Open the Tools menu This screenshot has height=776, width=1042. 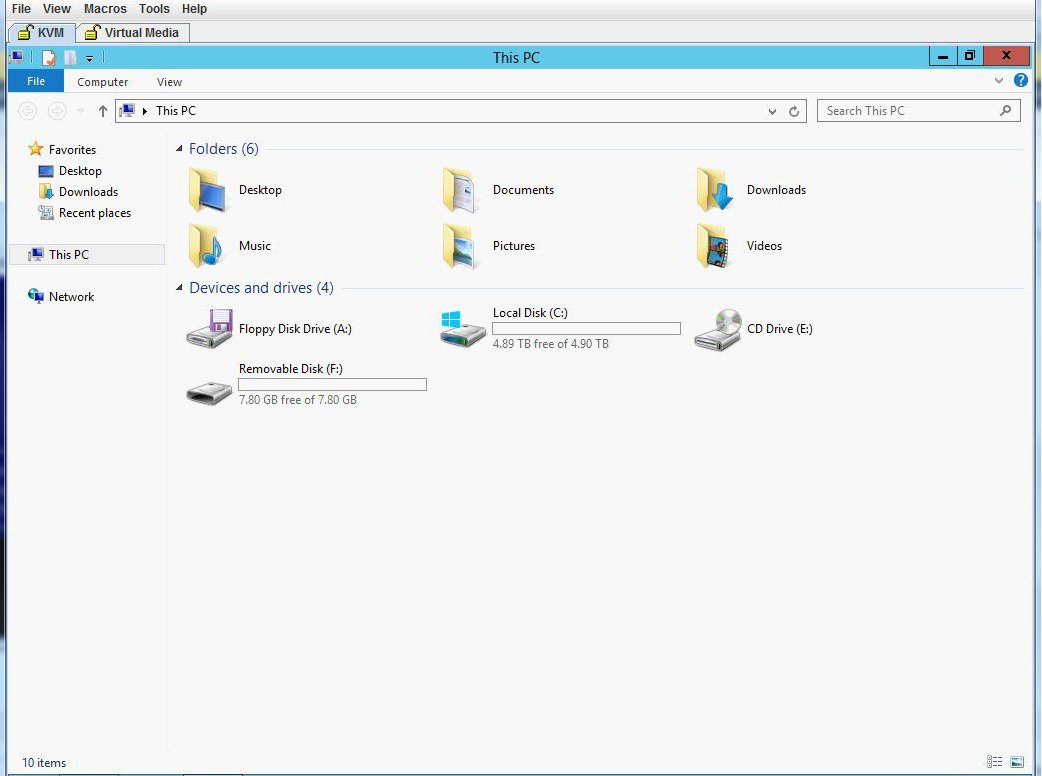[154, 9]
